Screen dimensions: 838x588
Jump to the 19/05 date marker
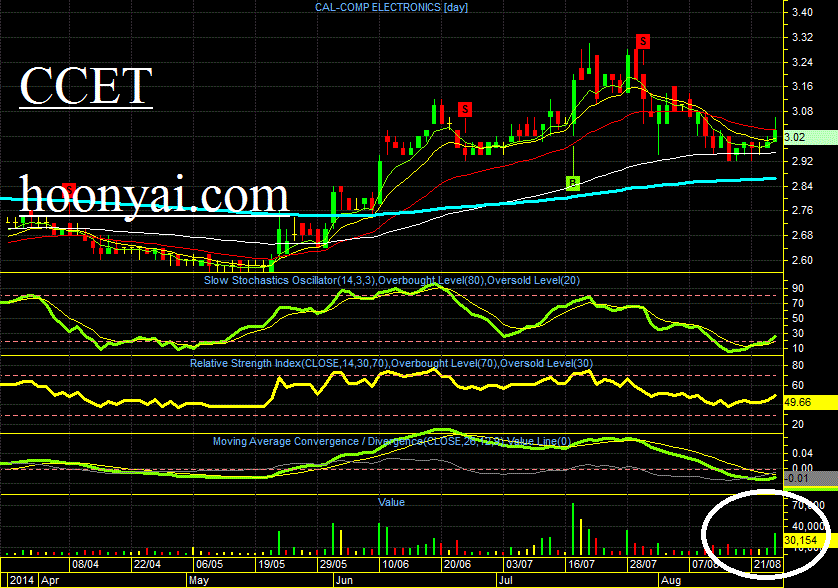(x=271, y=564)
